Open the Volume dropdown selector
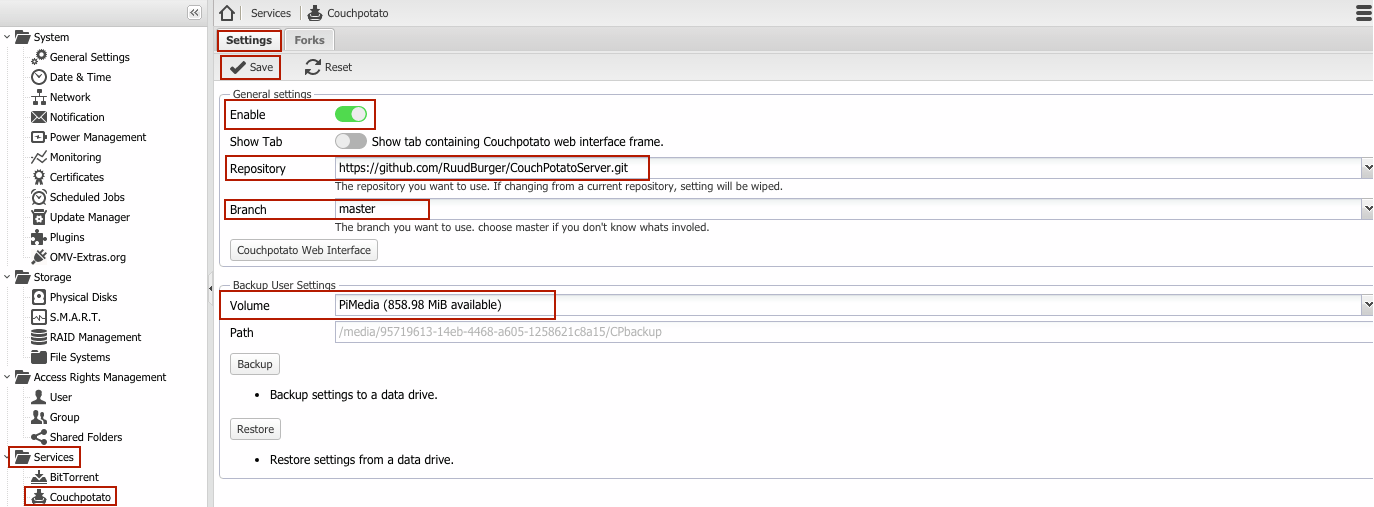Screen dimensions: 1374x507 tap(1367, 305)
